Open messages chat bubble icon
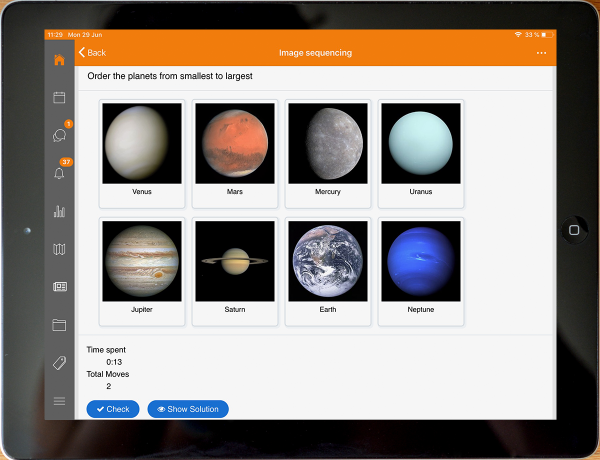Image resolution: width=600 pixels, height=460 pixels. (x=59, y=136)
